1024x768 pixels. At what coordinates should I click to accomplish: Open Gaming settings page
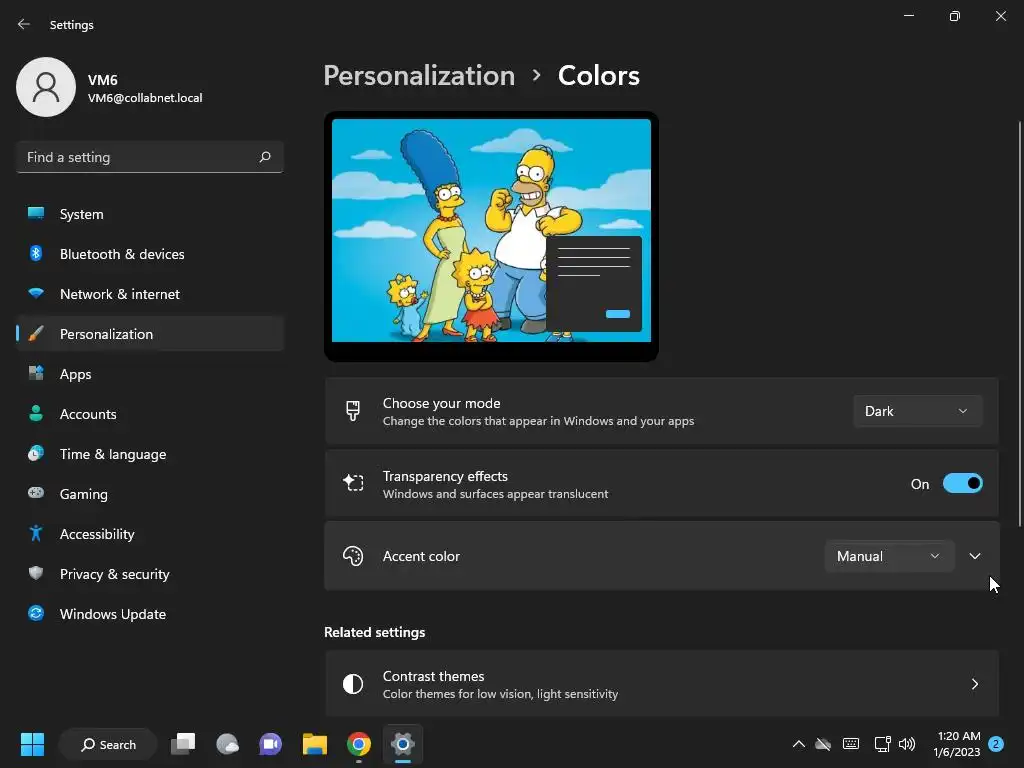pyautogui.click(x=150, y=493)
